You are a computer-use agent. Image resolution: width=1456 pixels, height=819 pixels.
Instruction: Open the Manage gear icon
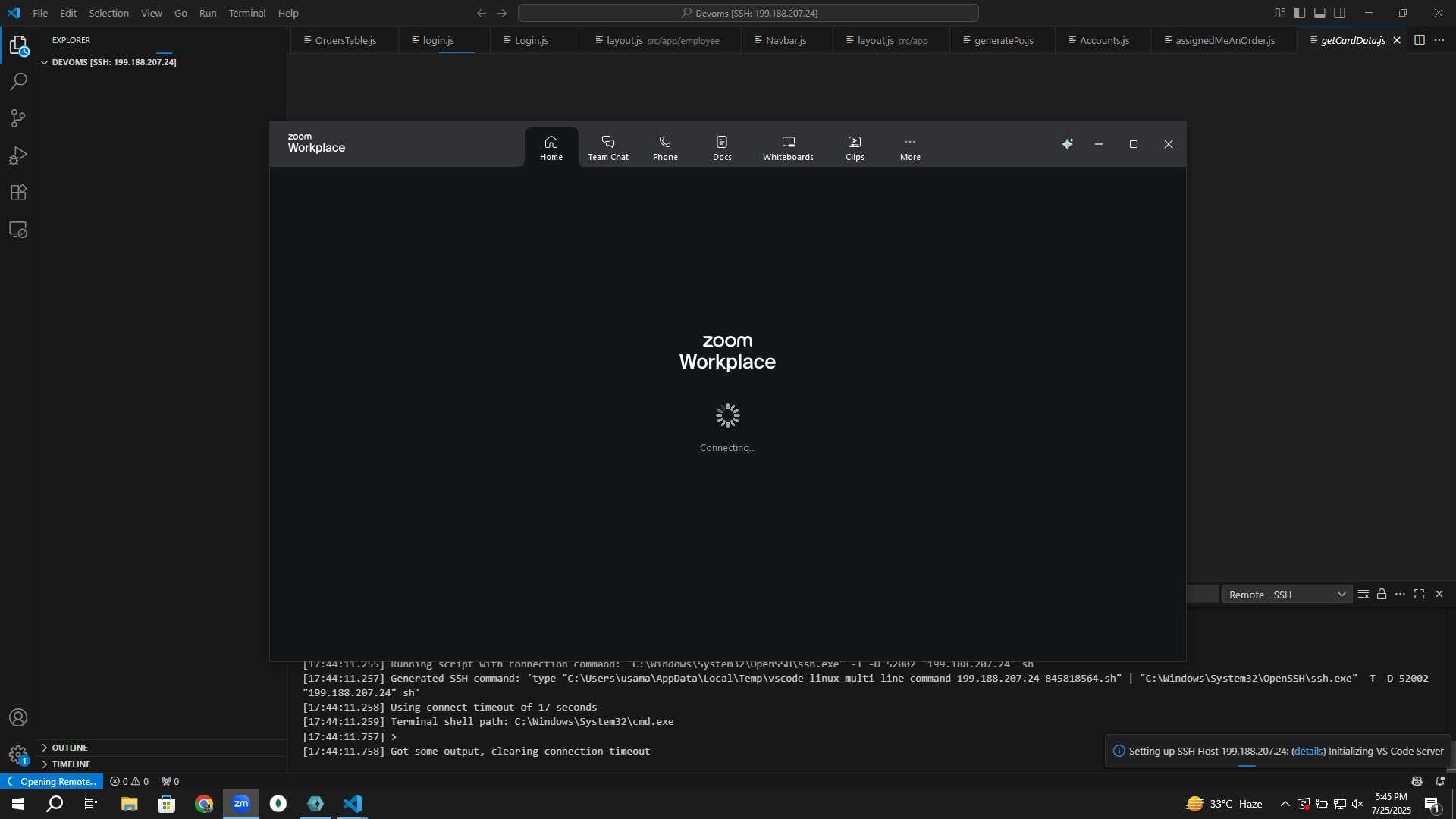(18, 755)
